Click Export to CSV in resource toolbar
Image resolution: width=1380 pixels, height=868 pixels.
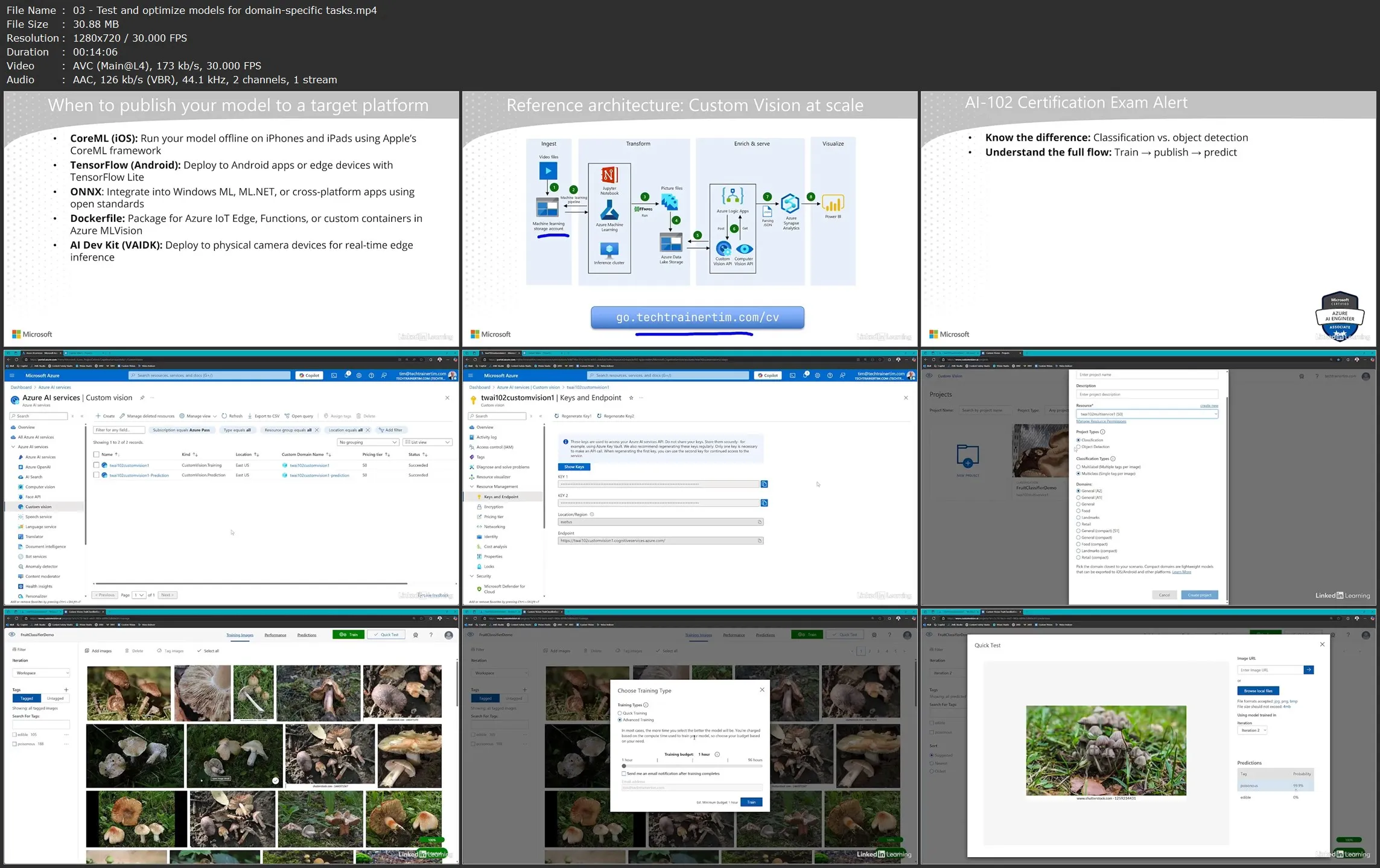[x=263, y=416]
